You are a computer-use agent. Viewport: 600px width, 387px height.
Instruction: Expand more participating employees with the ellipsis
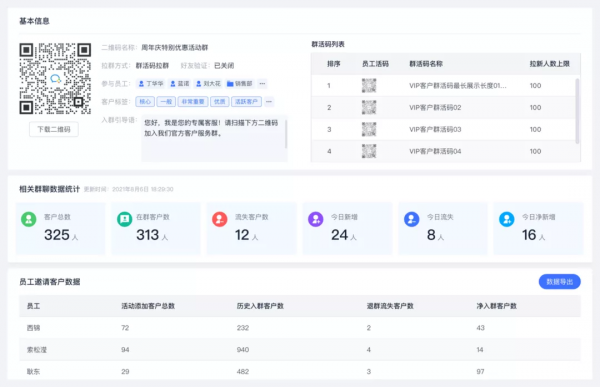262,83
